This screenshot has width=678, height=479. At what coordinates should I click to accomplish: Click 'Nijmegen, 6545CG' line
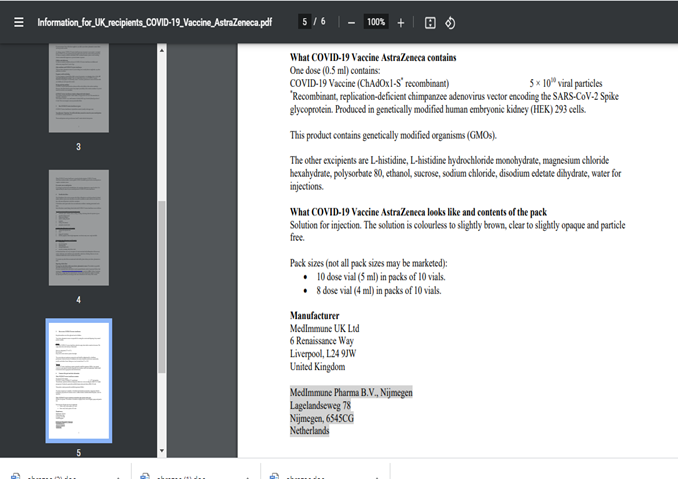322,418
